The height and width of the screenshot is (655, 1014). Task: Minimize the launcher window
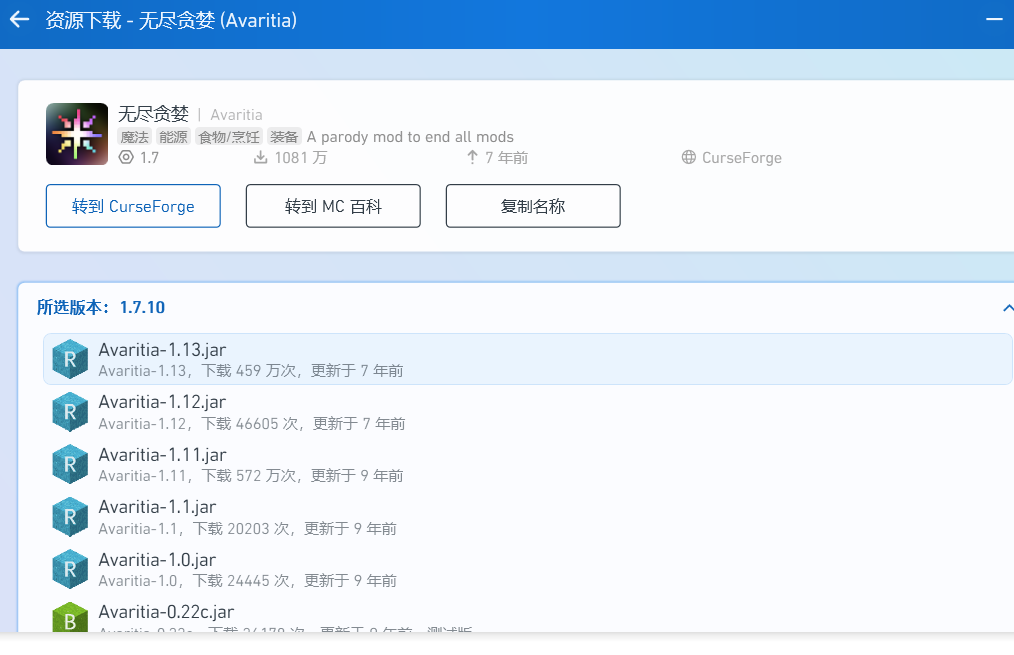994,20
